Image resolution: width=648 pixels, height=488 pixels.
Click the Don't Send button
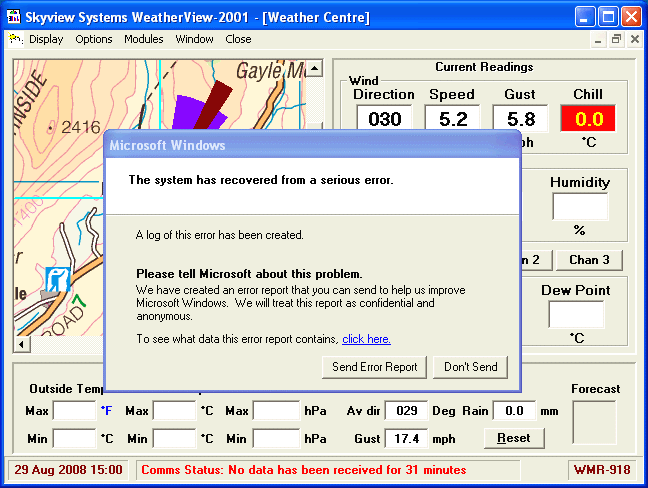tap(470, 367)
